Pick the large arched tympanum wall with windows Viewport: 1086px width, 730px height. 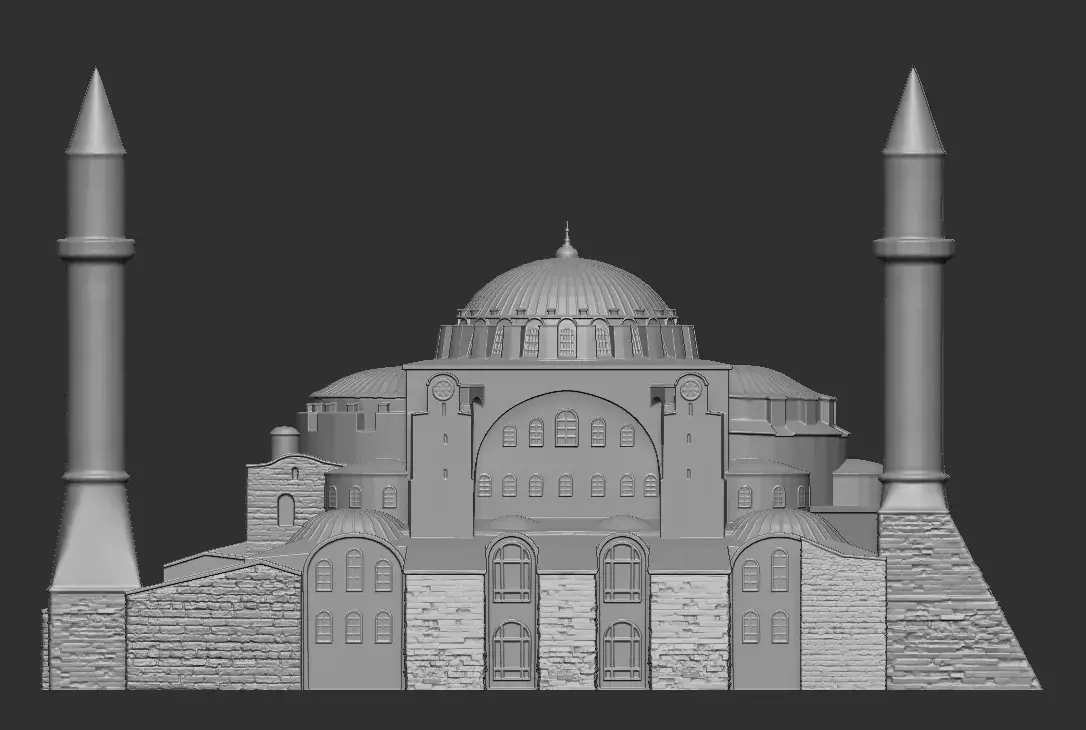click(567, 456)
